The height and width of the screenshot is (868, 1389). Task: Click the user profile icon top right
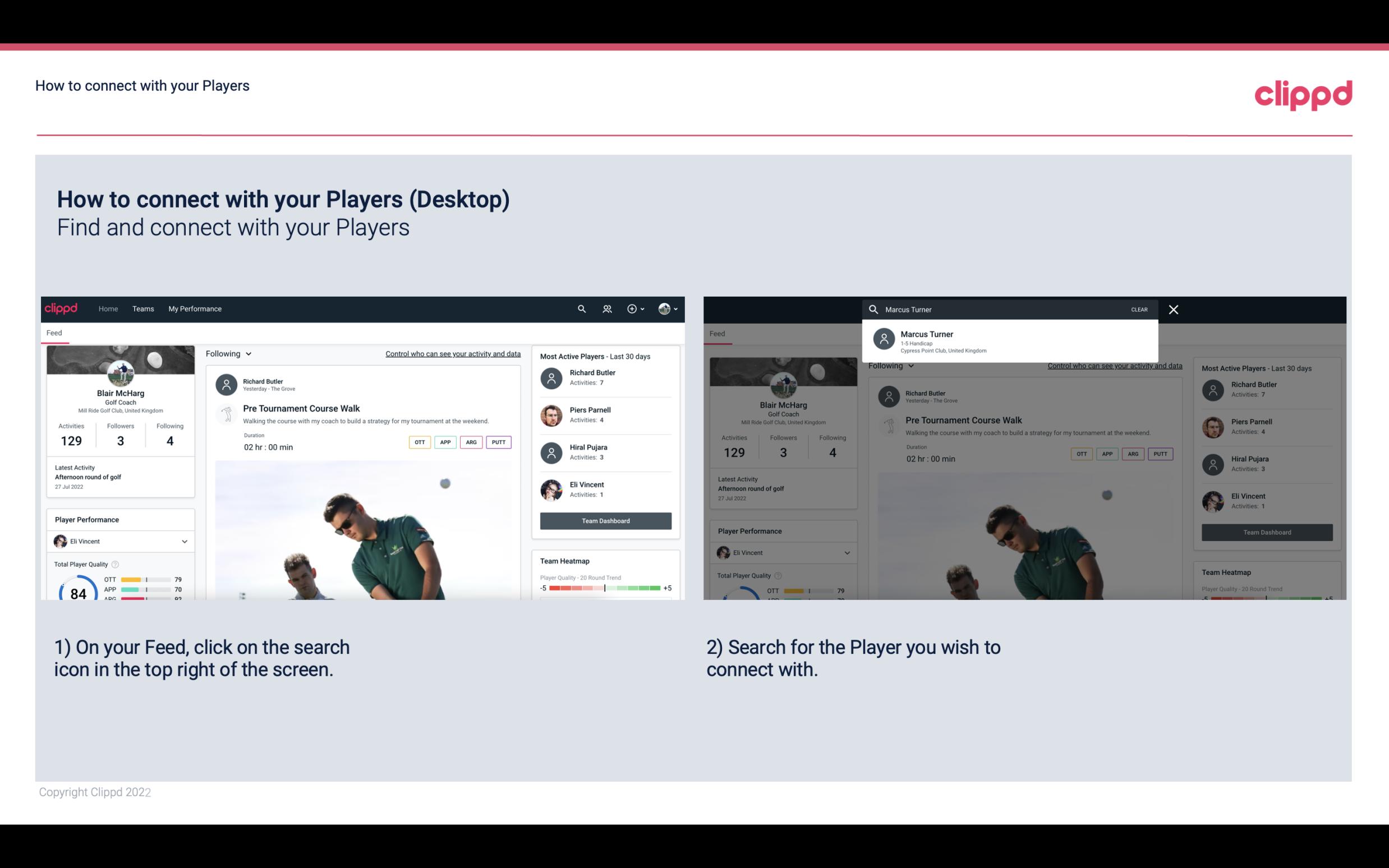[x=665, y=308]
